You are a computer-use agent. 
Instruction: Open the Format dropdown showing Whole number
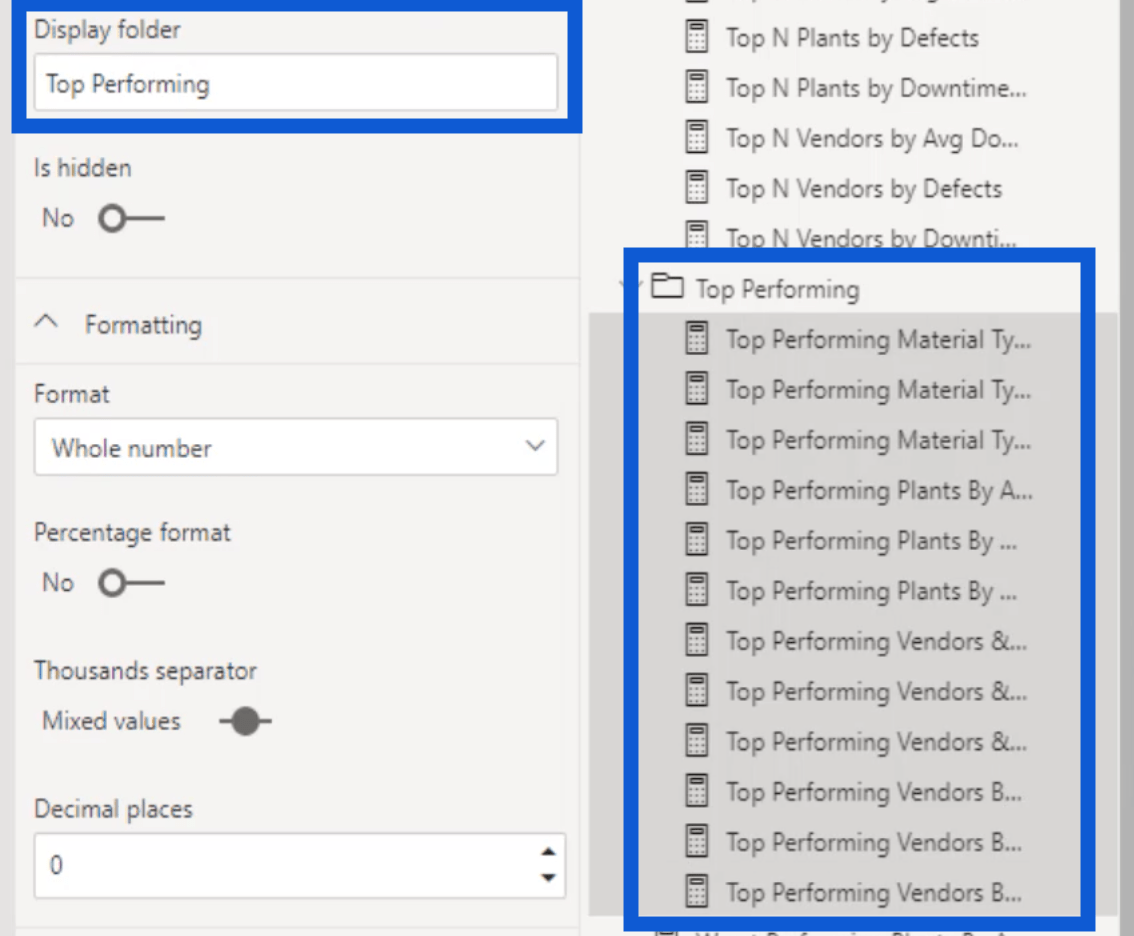tap(296, 447)
